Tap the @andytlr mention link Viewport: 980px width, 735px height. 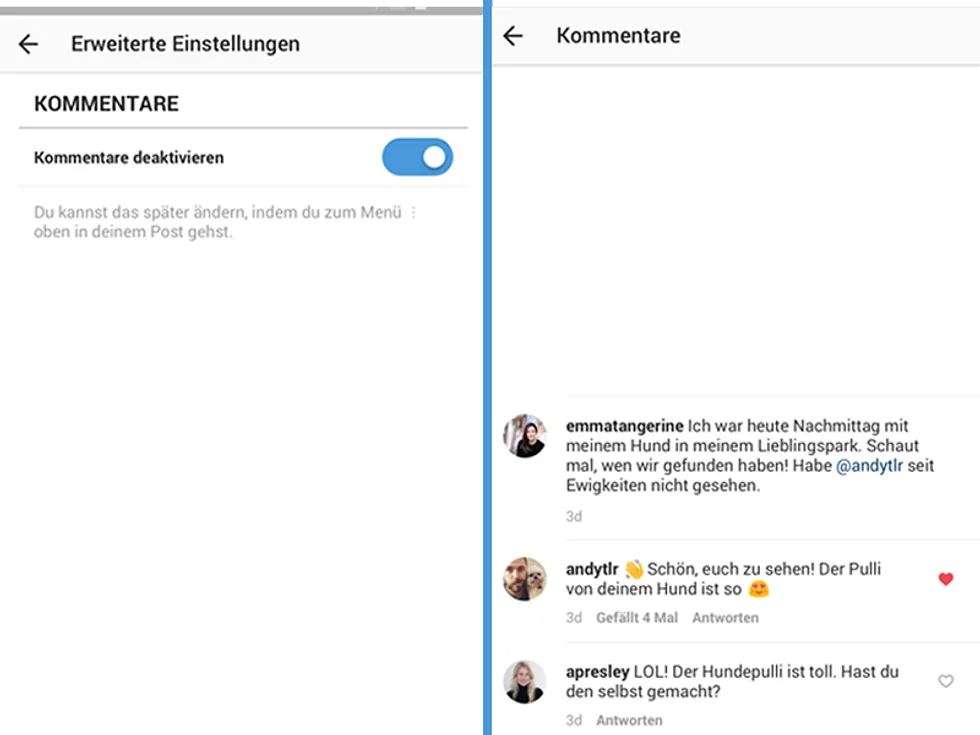point(869,466)
